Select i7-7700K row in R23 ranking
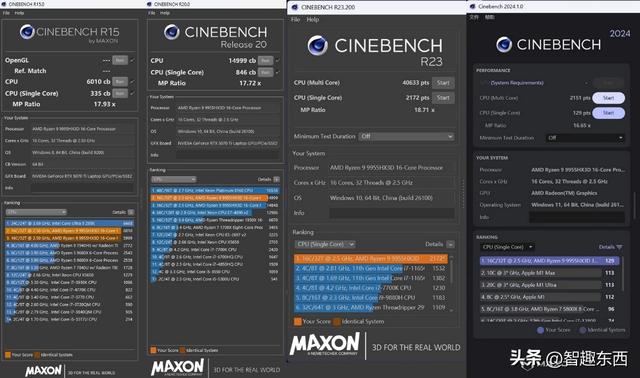The image size is (640, 378). pyautogui.click(x=371, y=288)
